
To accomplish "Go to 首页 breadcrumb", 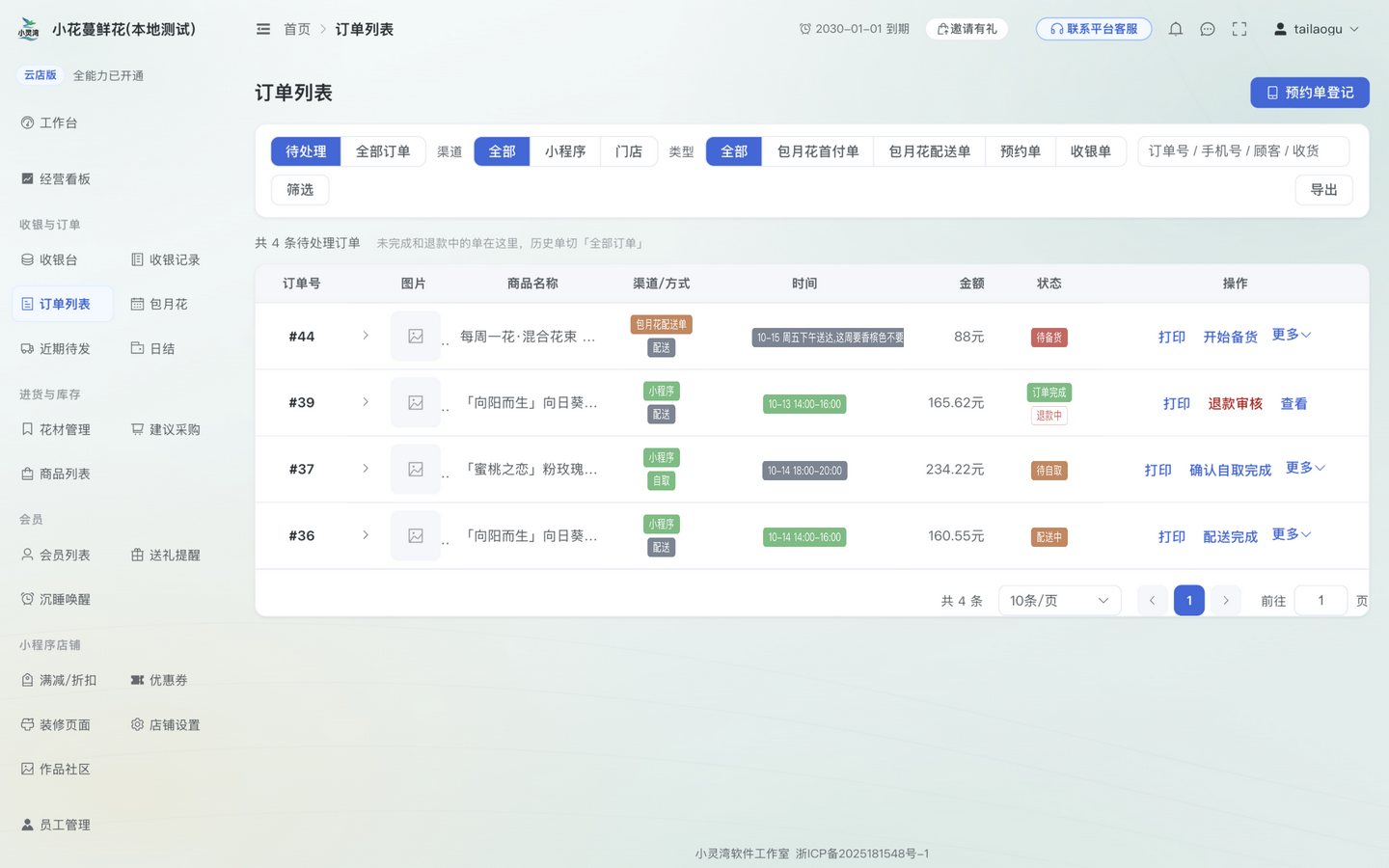I will click(x=297, y=29).
